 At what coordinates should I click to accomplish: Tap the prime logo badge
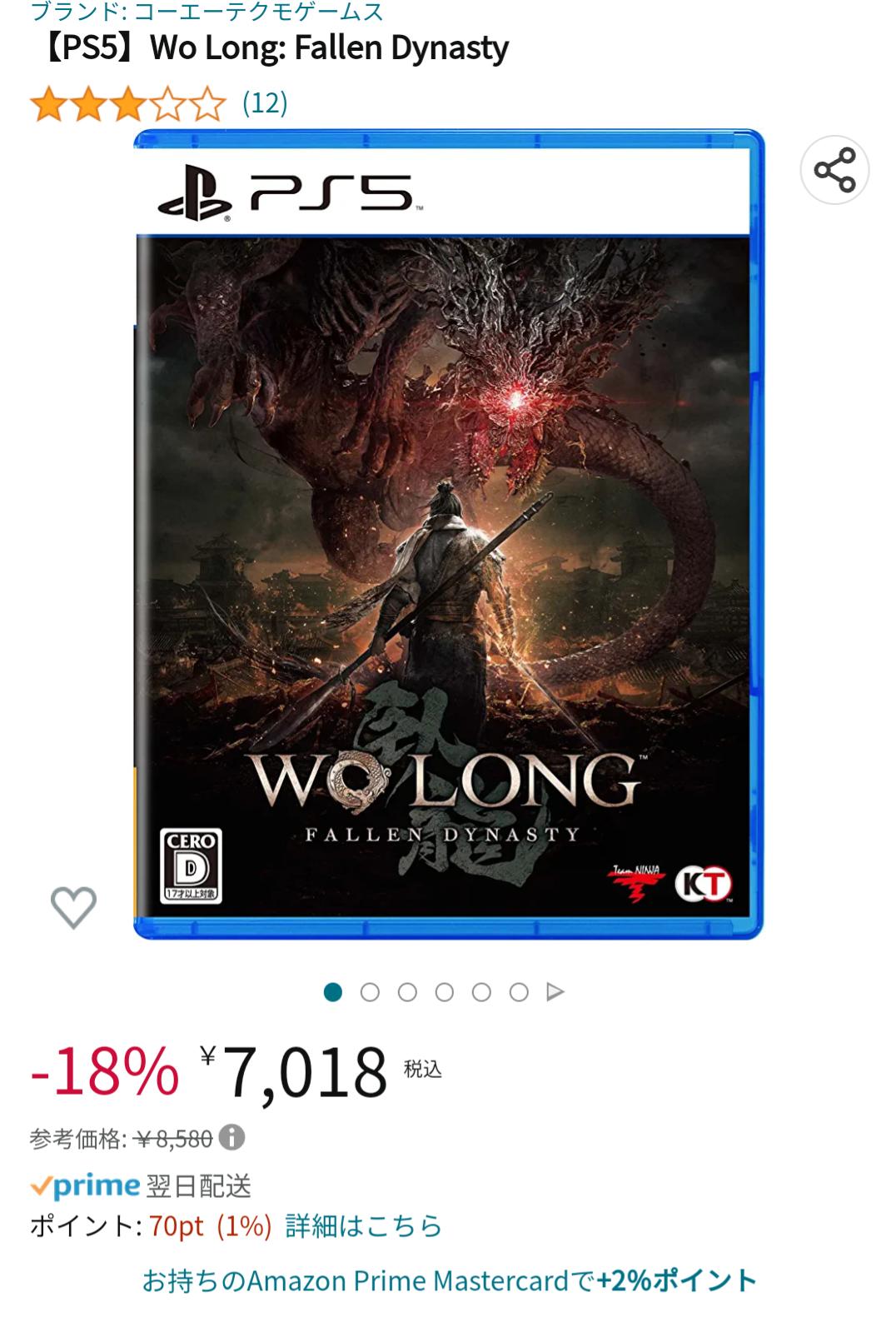pyautogui.click(x=85, y=1185)
